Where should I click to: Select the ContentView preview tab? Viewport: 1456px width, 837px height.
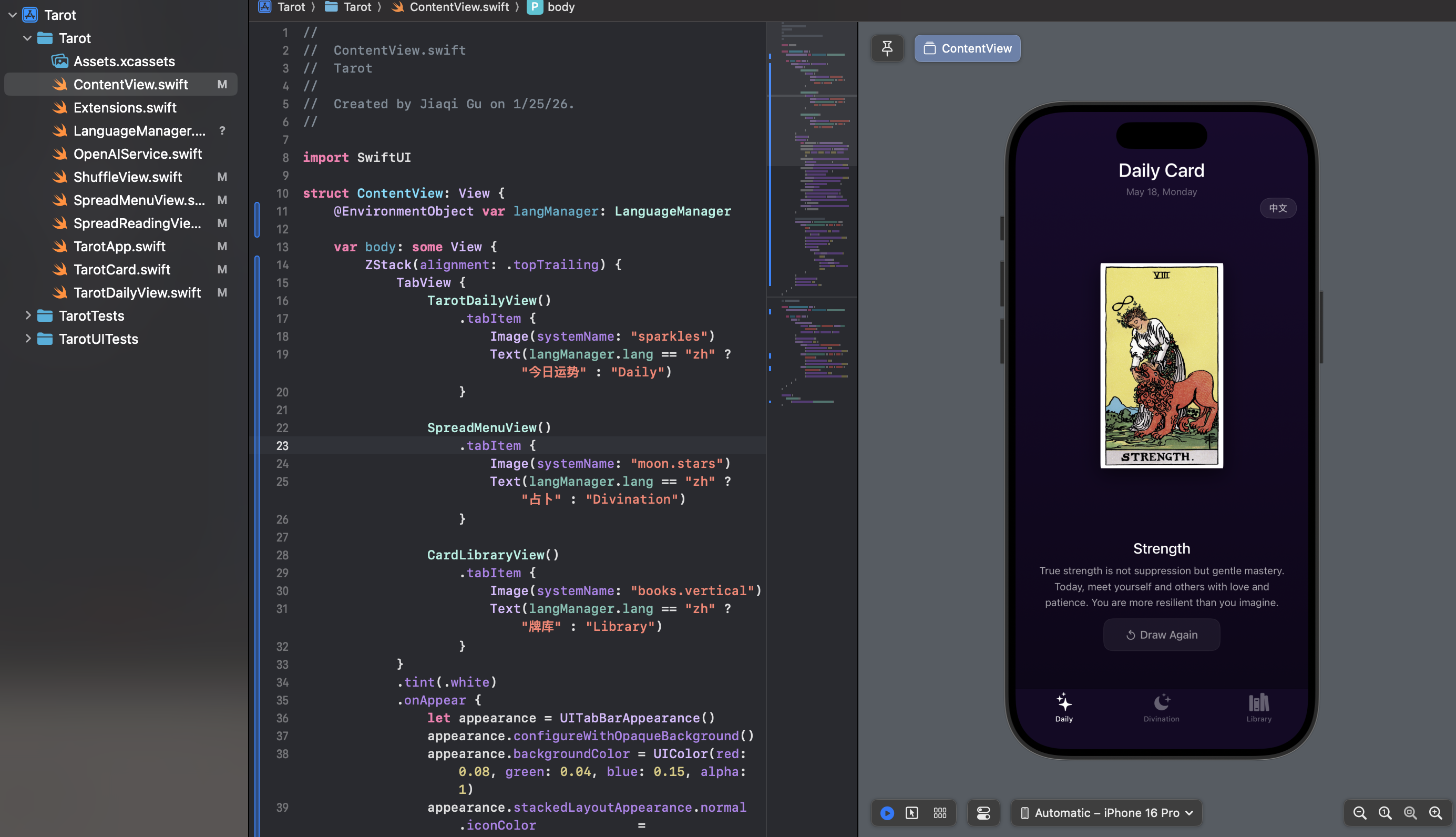pyautogui.click(x=968, y=48)
